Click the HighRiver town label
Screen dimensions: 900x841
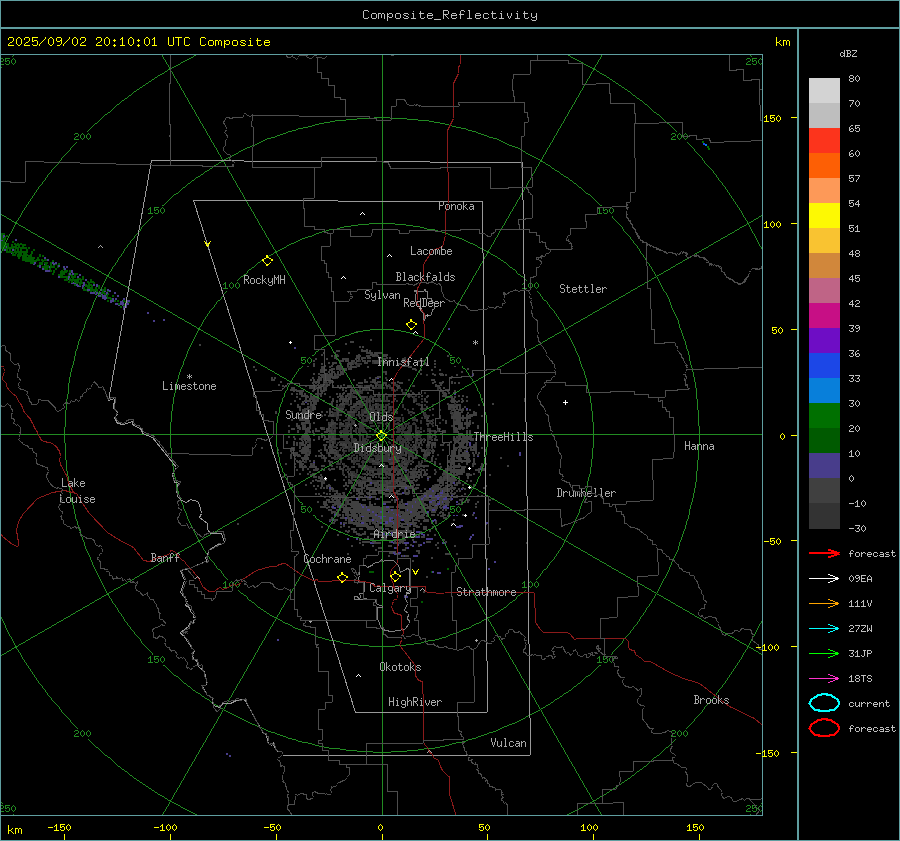pyautogui.click(x=415, y=702)
